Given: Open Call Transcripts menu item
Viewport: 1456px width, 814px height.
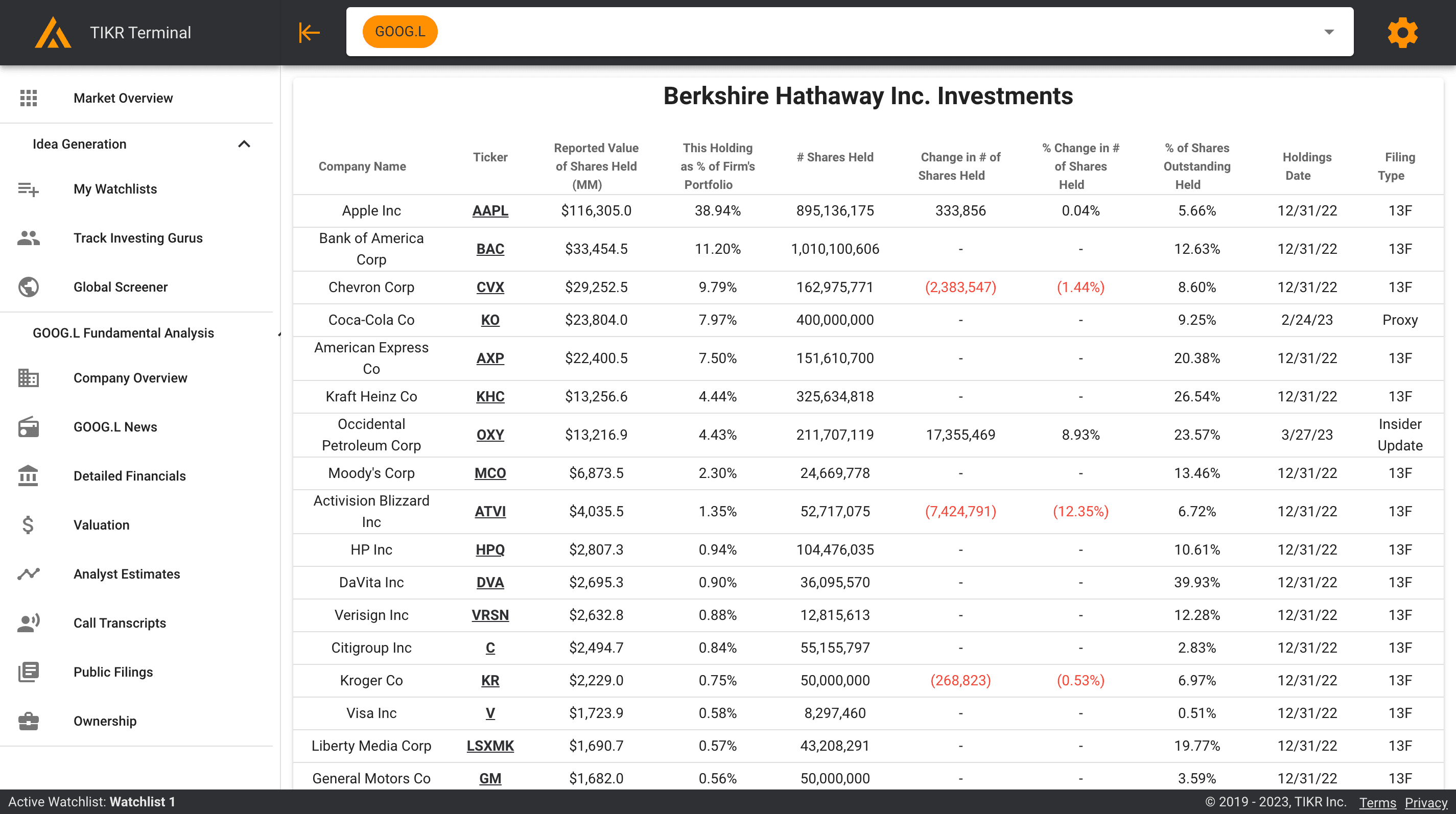Looking at the screenshot, I should coord(120,623).
